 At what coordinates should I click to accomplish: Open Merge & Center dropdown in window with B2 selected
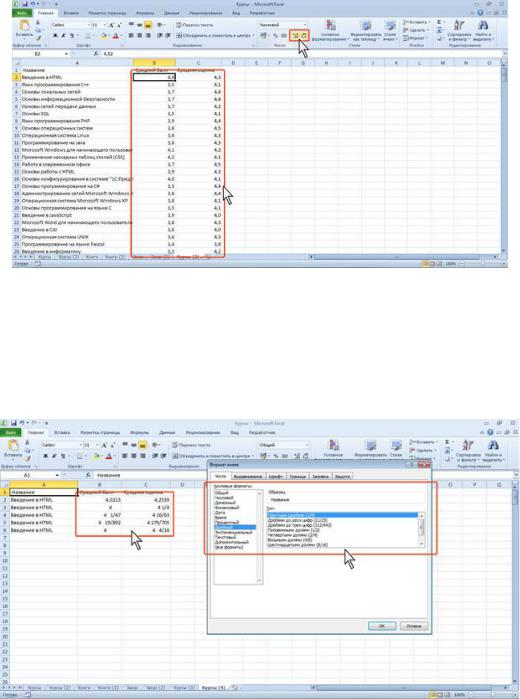(253, 35)
